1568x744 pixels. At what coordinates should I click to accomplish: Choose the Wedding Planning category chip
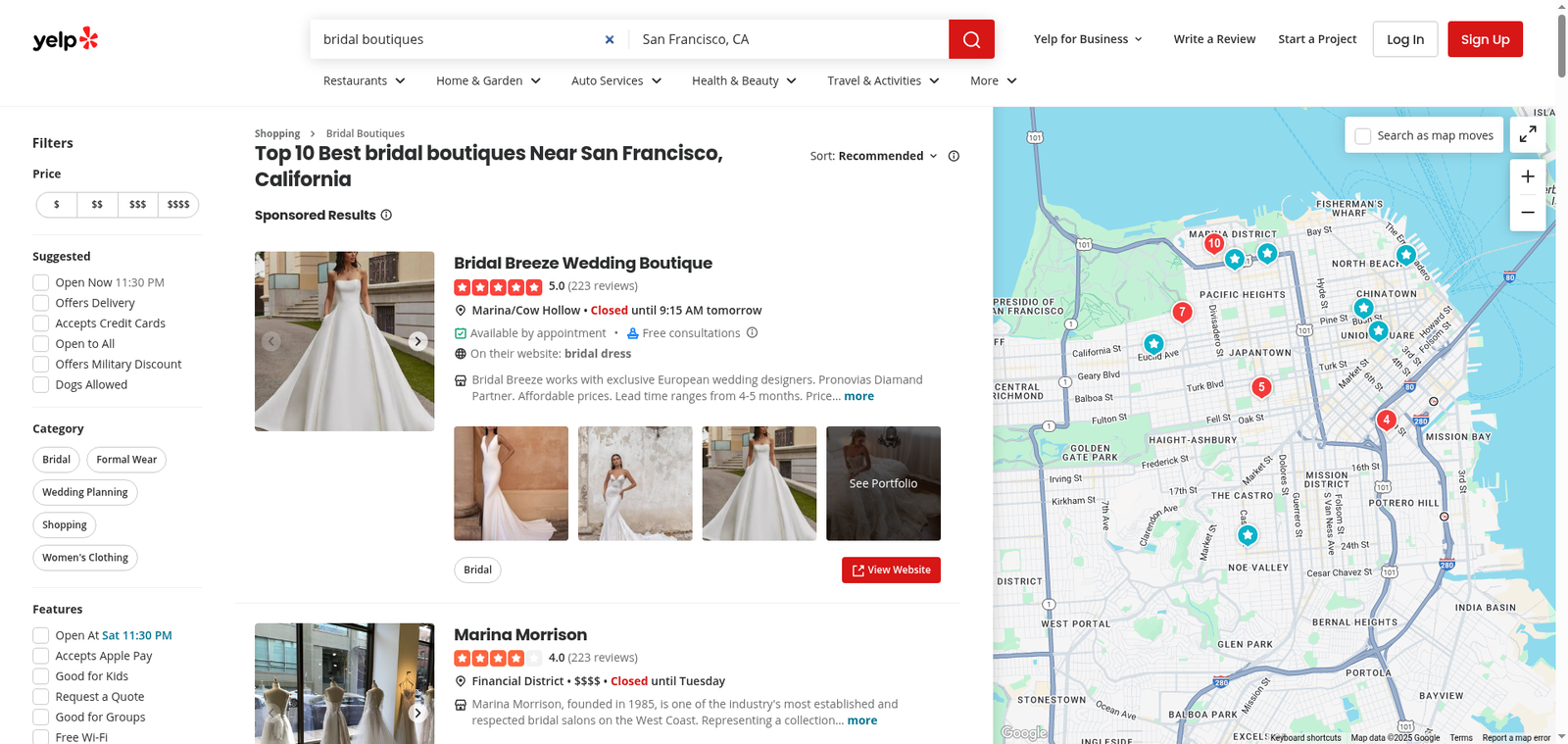click(x=85, y=492)
